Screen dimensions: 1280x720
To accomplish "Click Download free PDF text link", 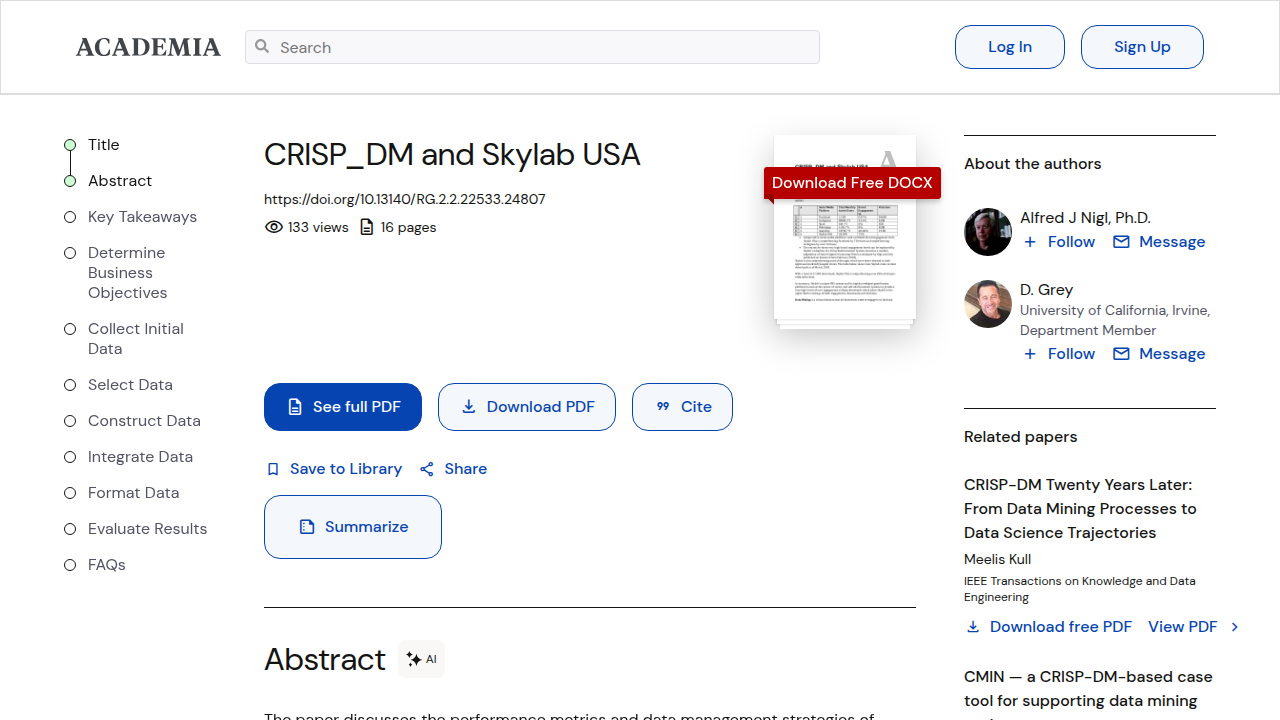I will 1061,627.
